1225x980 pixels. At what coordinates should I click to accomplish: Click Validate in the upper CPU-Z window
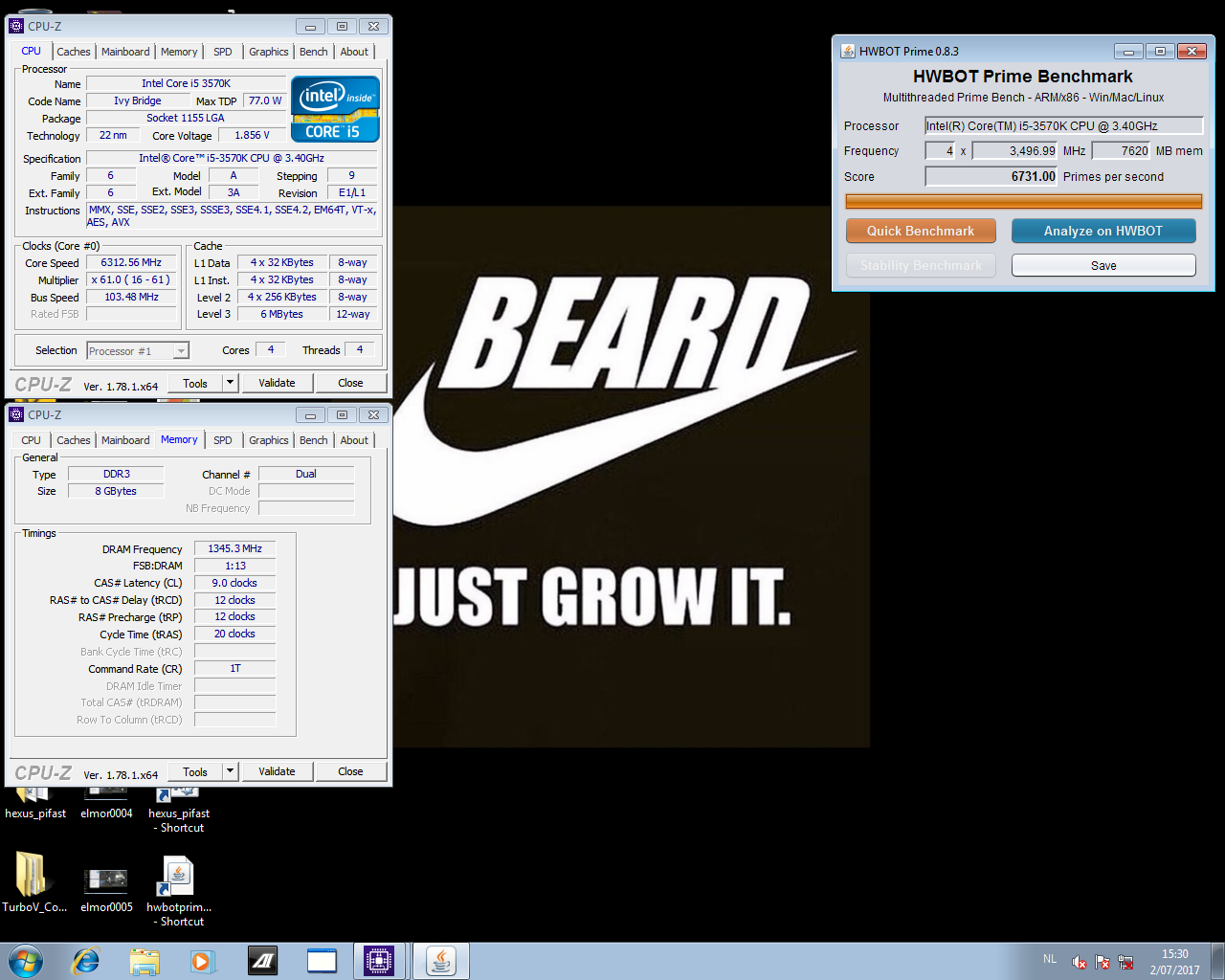(277, 383)
